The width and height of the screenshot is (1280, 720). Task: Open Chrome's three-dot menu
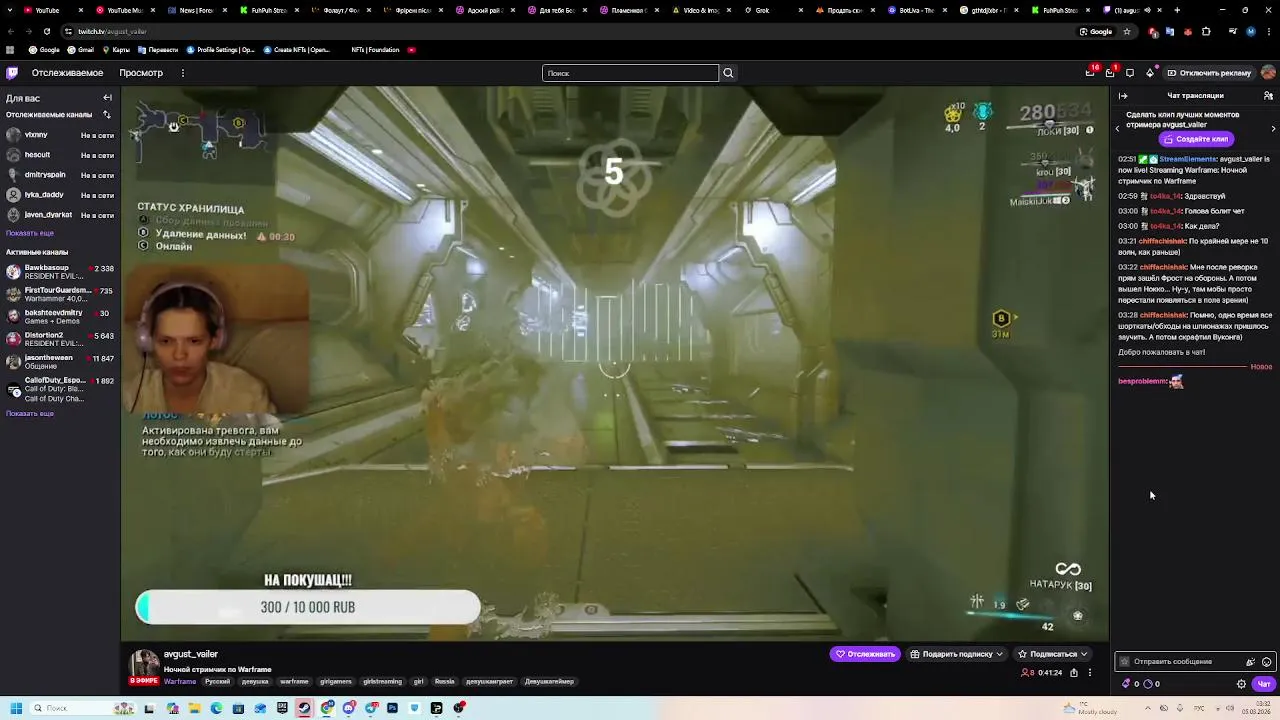point(1268,31)
